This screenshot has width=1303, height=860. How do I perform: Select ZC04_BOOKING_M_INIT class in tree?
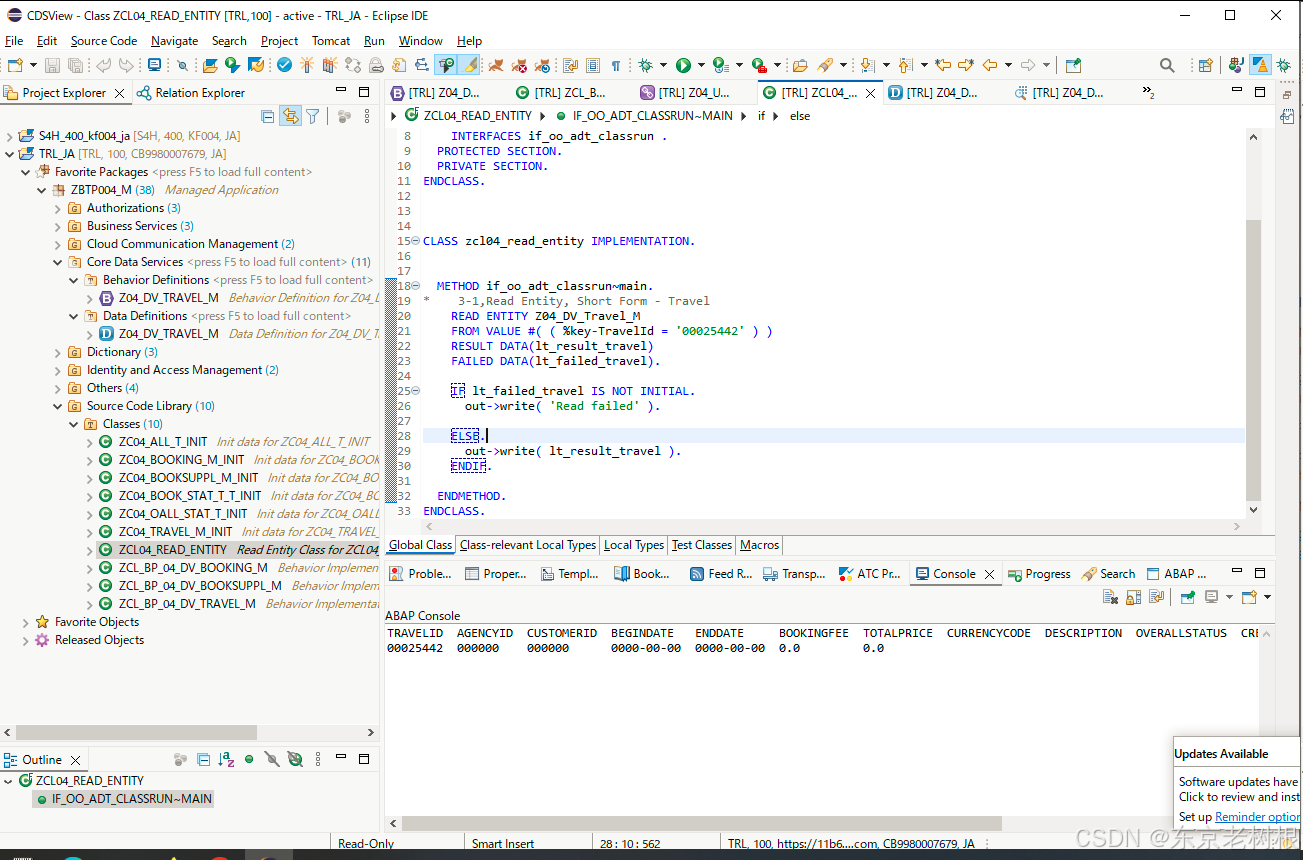click(x=181, y=460)
